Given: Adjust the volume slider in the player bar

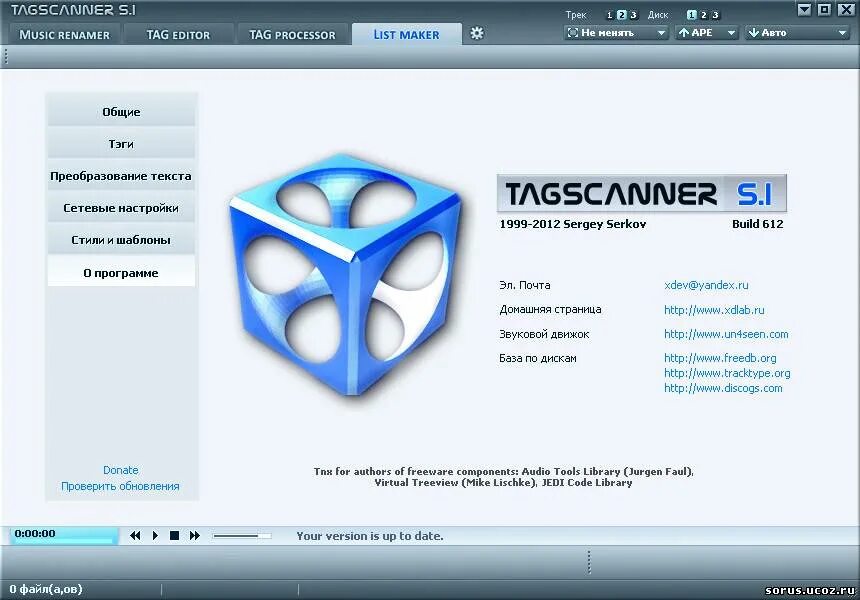Looking at the screenshot, I should click(x=240, y=535).
